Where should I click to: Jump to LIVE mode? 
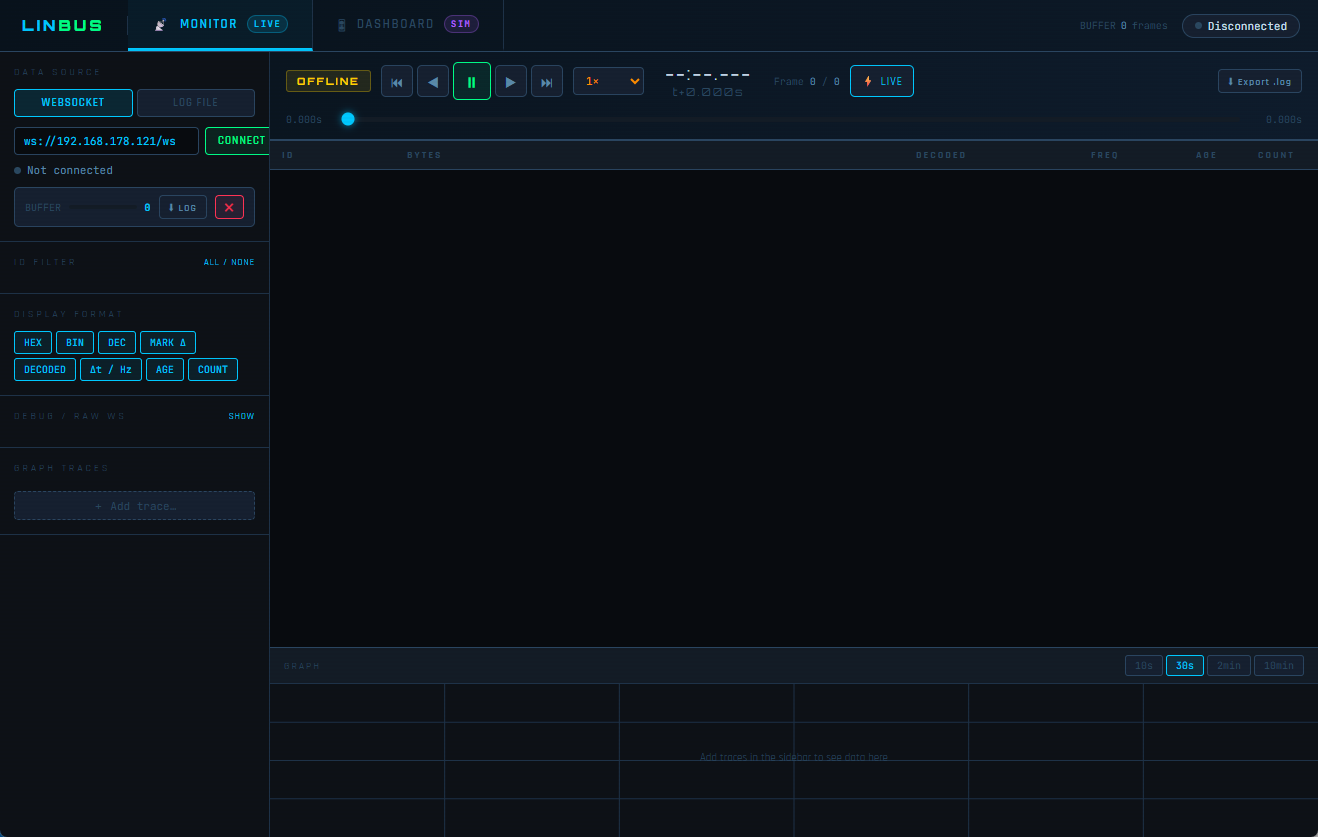881,81
